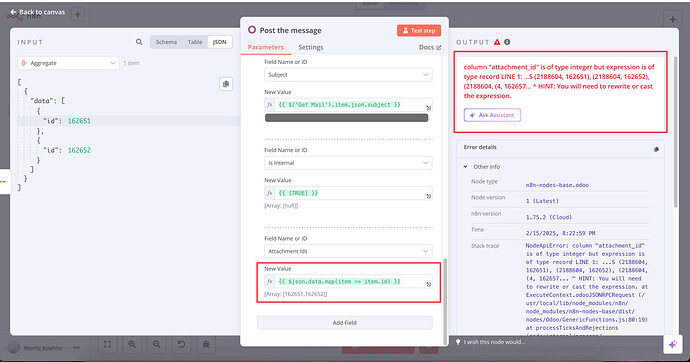This screenshot has height=362, width=690.
Task: Edit the [TRUE] expression value field
Action: click(349, 193)
